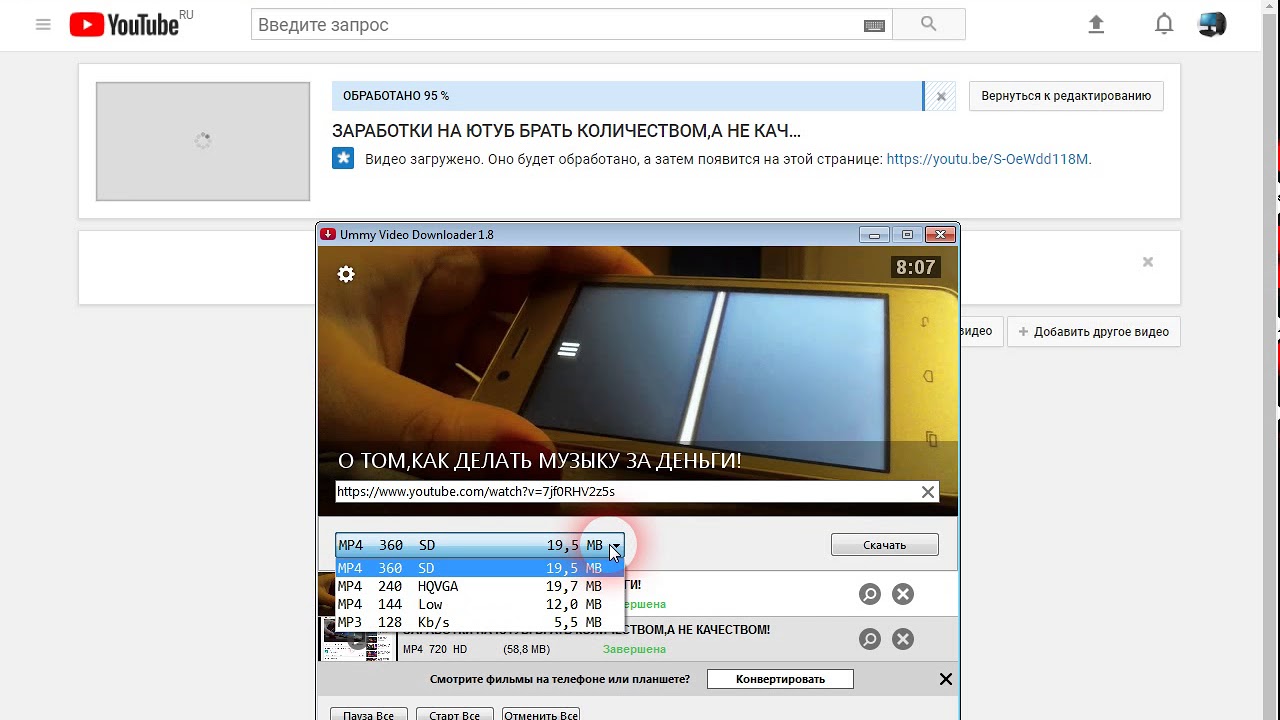The width and height of the screenshot is (1280, 720).
Task: Click the 'Пауза Все' button
Action: 369,714
